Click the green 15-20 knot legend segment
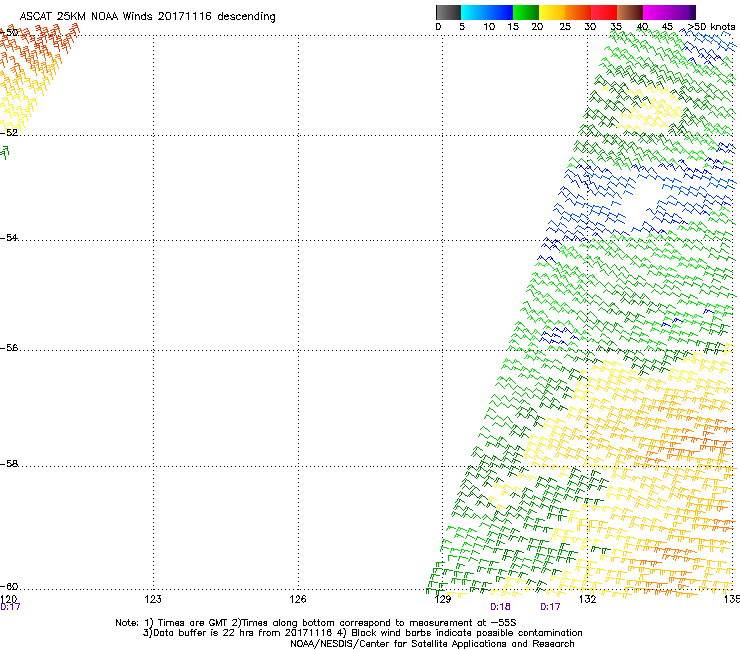Viewport: 740px width, 650px height. point(526,12)
